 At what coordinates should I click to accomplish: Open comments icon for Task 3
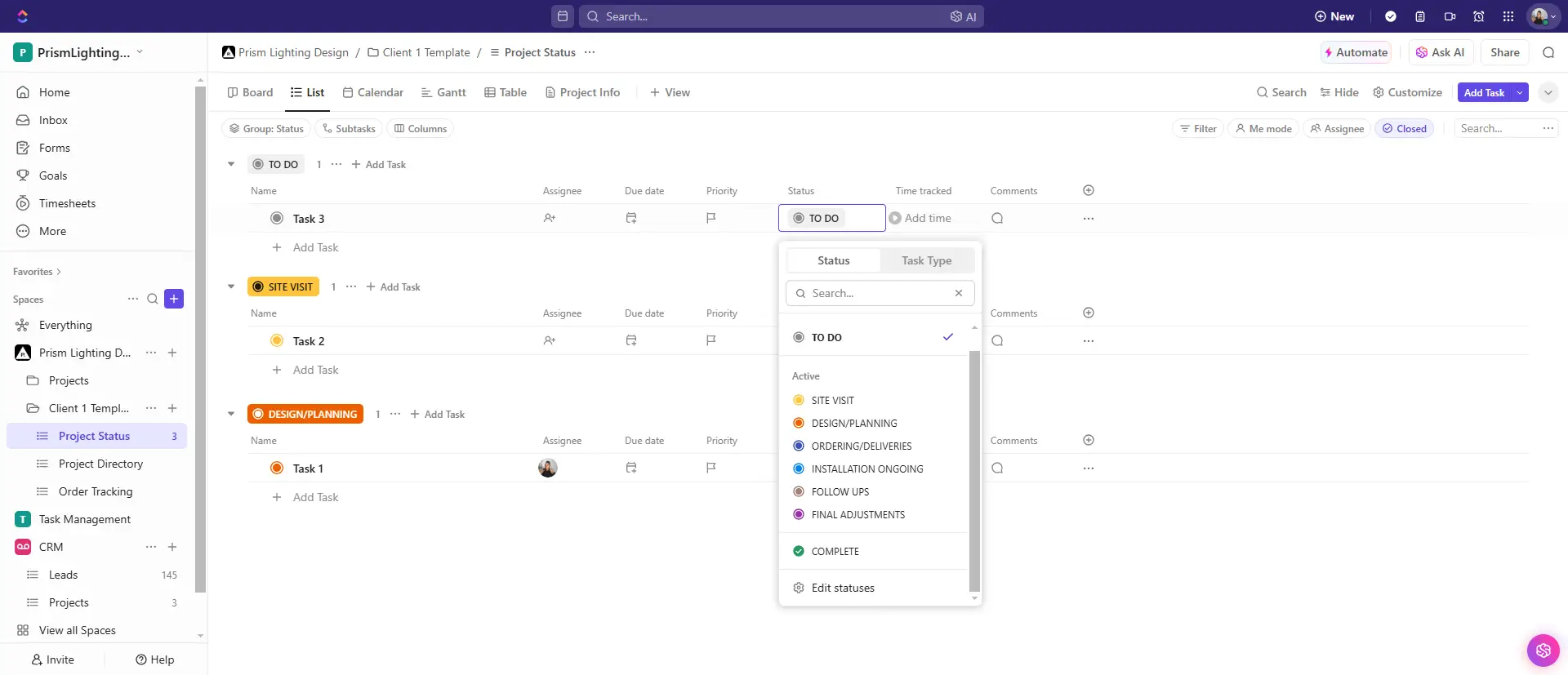click(x=997, y=218)
